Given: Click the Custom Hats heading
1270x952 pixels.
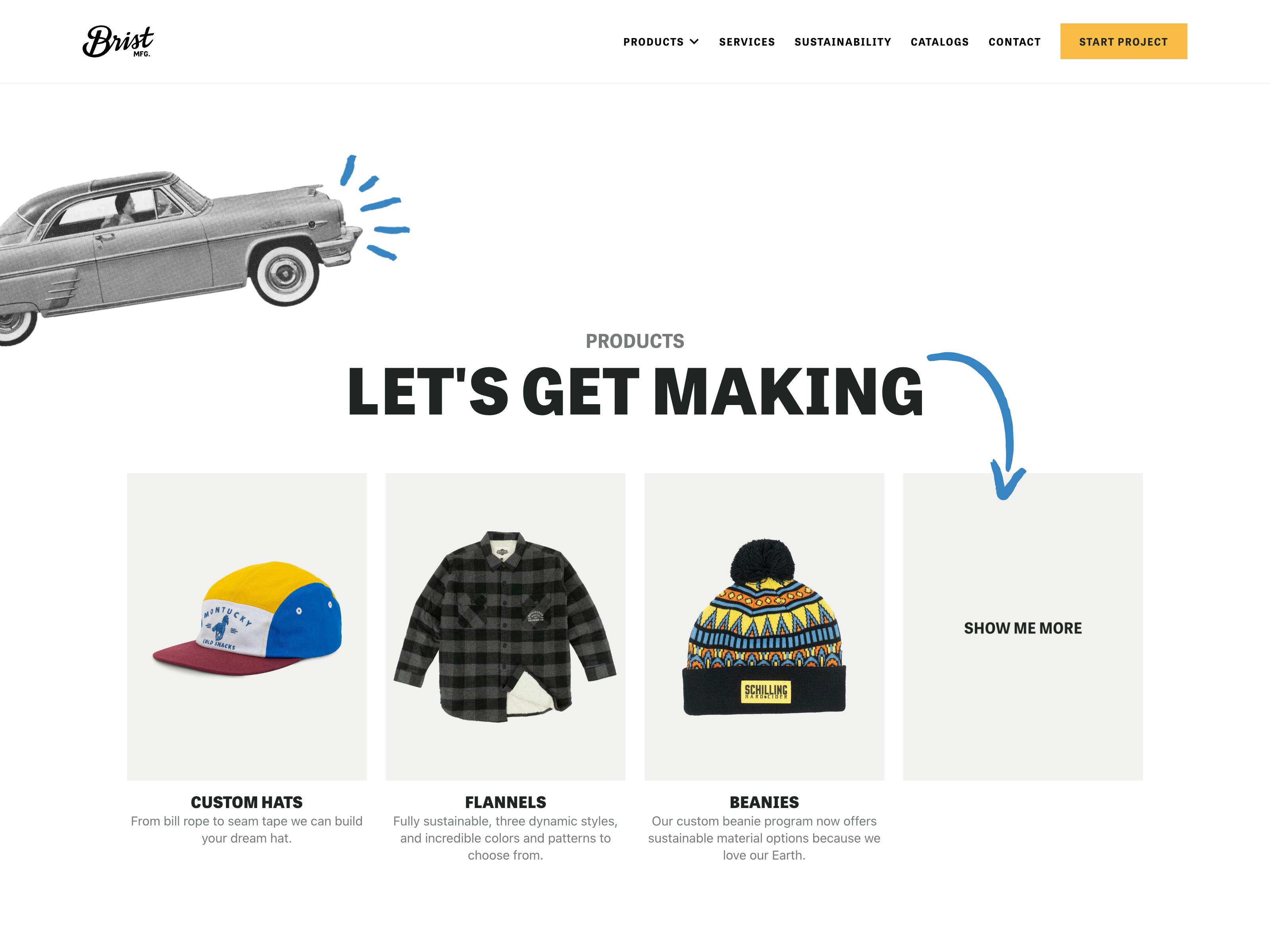Looking at the screenshot, I should (x=246, y=802).
